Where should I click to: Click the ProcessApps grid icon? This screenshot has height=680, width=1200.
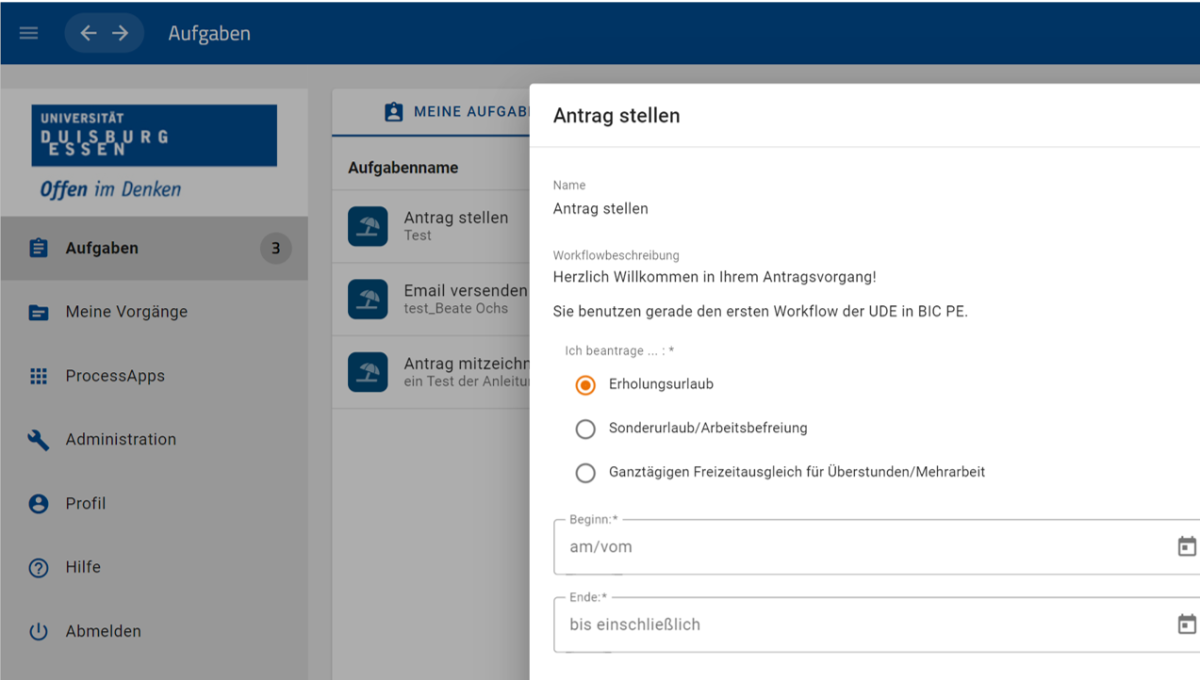pyautogui.click(x=39, y=376)
